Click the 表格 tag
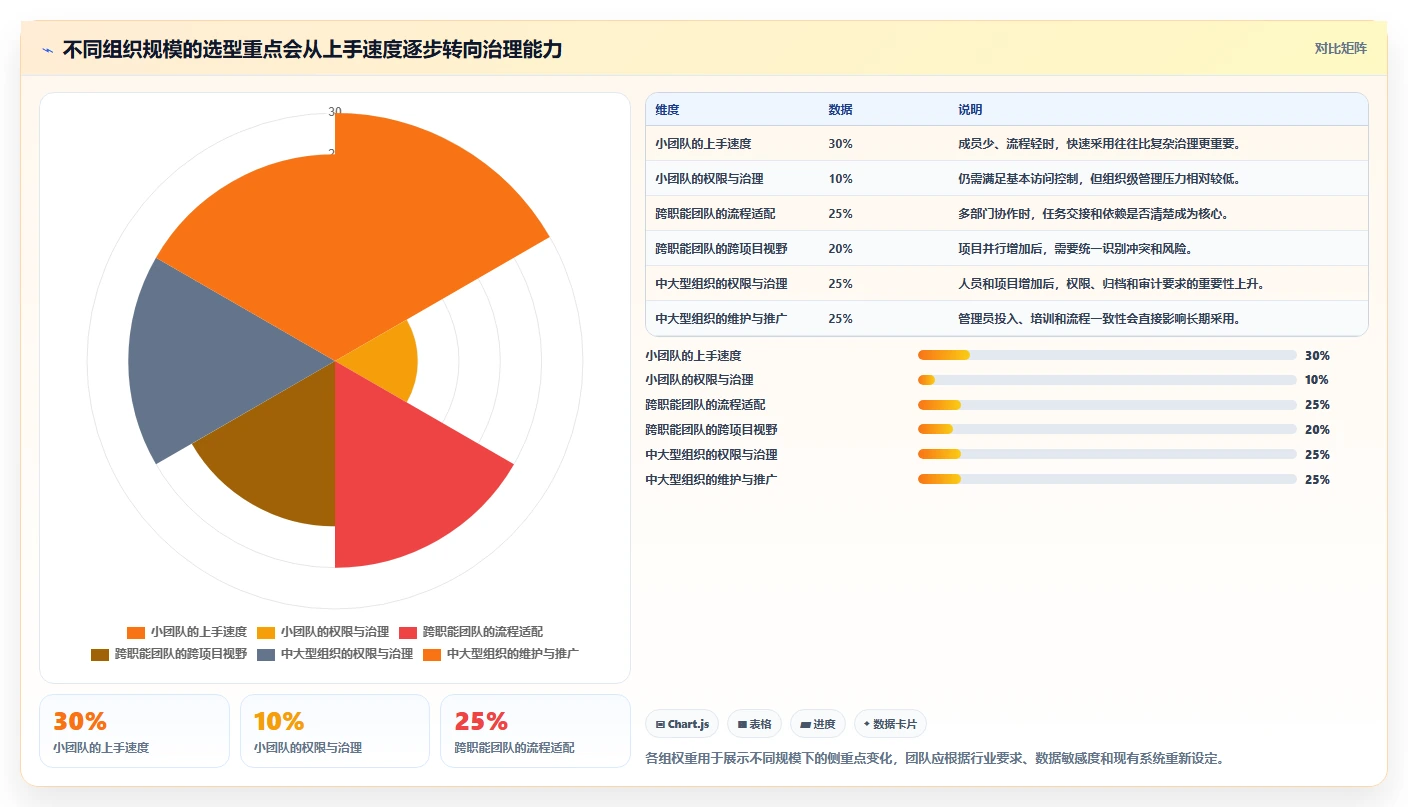Screen dimensions: 1408x807 click(755, 724)
